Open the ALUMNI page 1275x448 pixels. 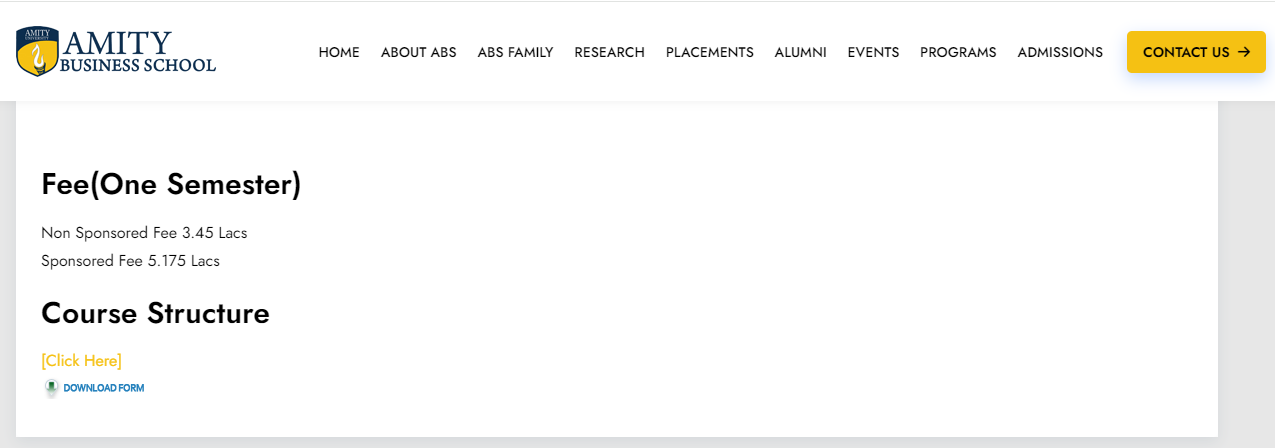pyautogui.click(x=800, y=52)
